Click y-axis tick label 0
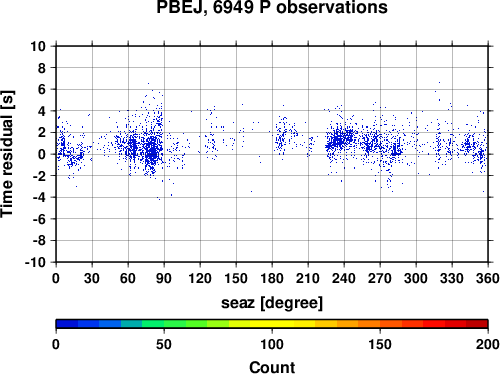The image size is (500, 374). (42, 154)
